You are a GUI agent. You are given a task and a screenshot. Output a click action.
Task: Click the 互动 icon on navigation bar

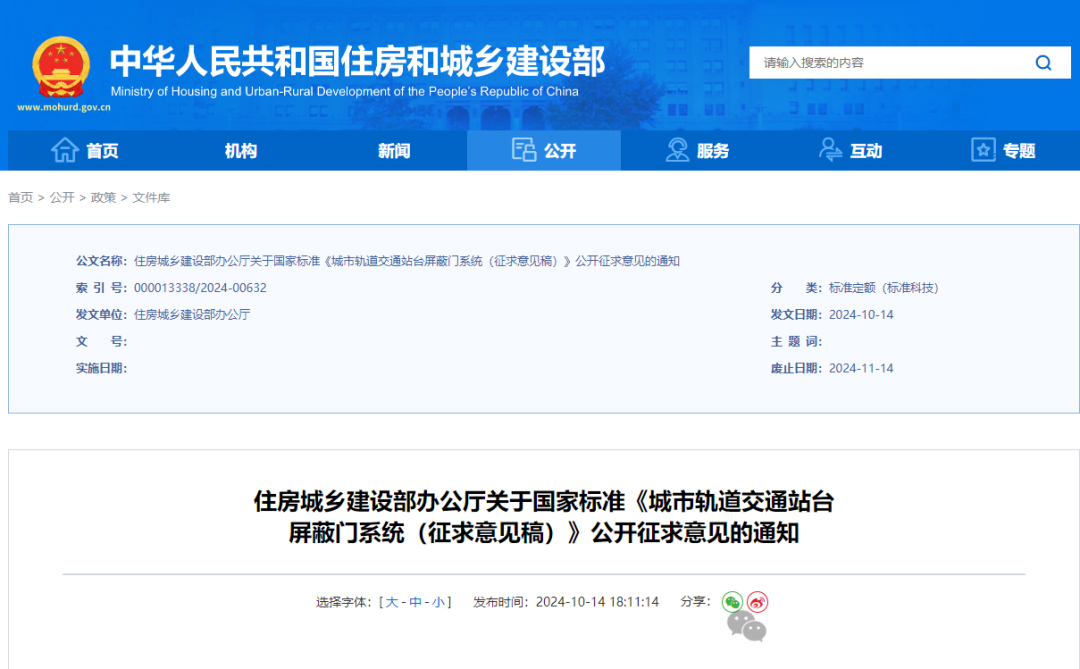tap(829, 149)
